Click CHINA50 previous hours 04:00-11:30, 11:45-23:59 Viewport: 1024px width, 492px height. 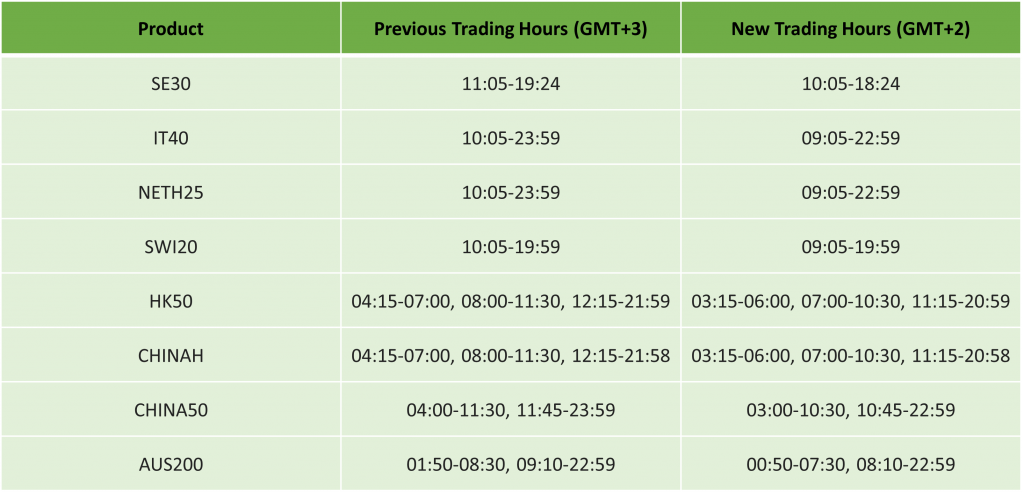click(x=510, y=409)
